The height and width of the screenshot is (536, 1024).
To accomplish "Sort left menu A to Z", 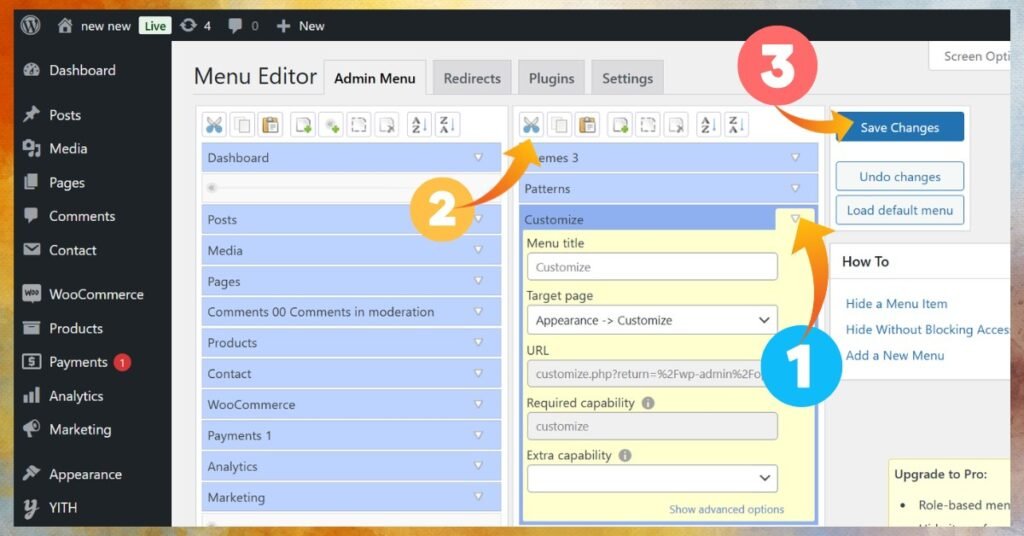I will 419,125.
